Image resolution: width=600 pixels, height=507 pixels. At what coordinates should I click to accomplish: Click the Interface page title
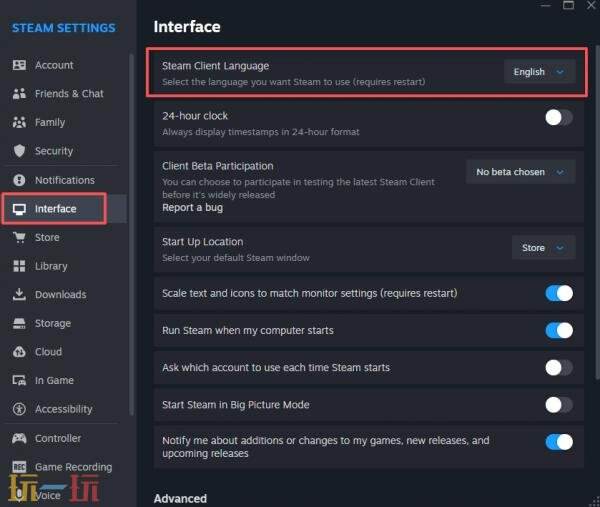click(x=187, y=27)
